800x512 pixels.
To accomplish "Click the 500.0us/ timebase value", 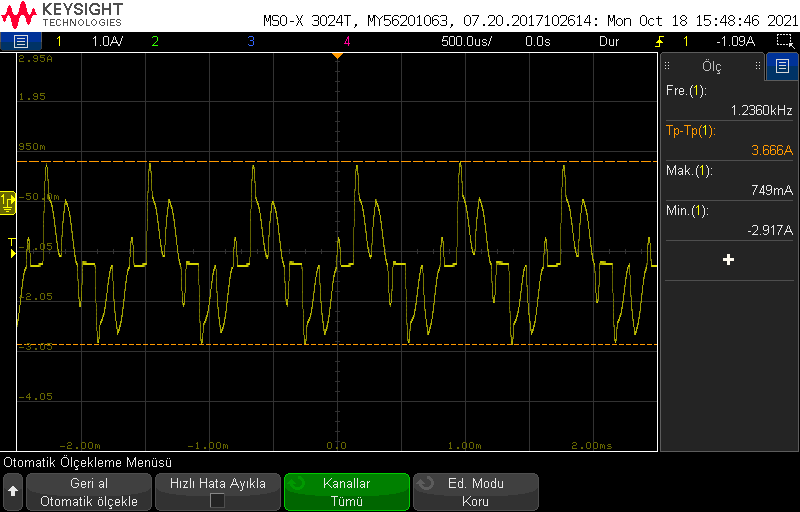I will click(466, 42).
